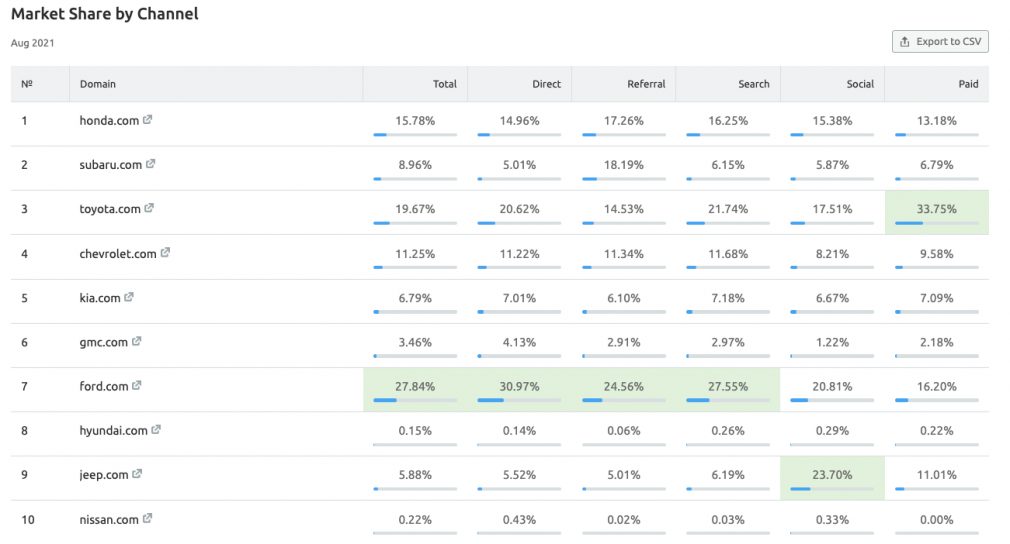Open the ford.com domain link
Viewport: 1010px width, 544px height.
tap(104, 386)
